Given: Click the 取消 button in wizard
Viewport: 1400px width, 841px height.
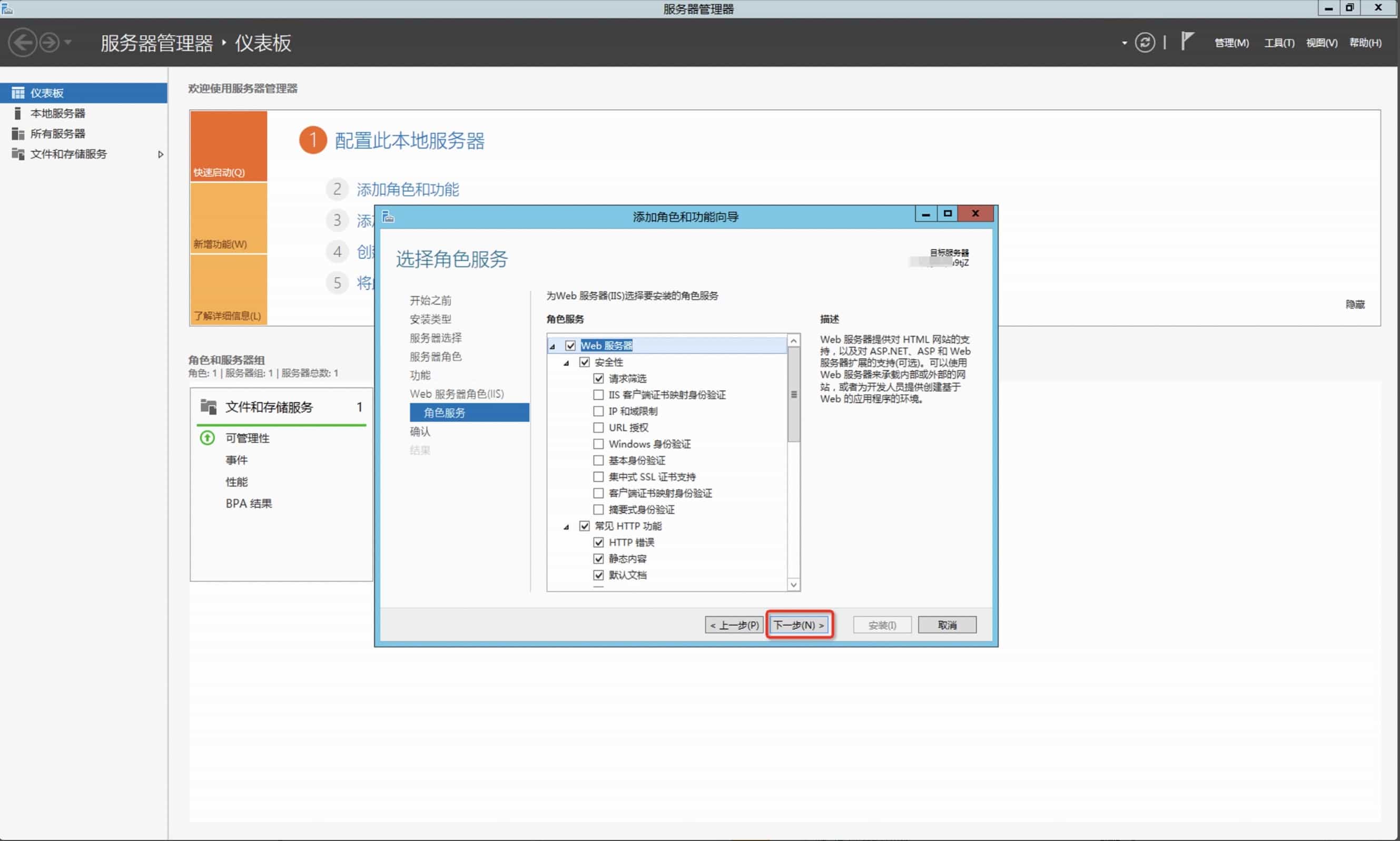Looking at the screenshot, I should (x=947, y=624).
